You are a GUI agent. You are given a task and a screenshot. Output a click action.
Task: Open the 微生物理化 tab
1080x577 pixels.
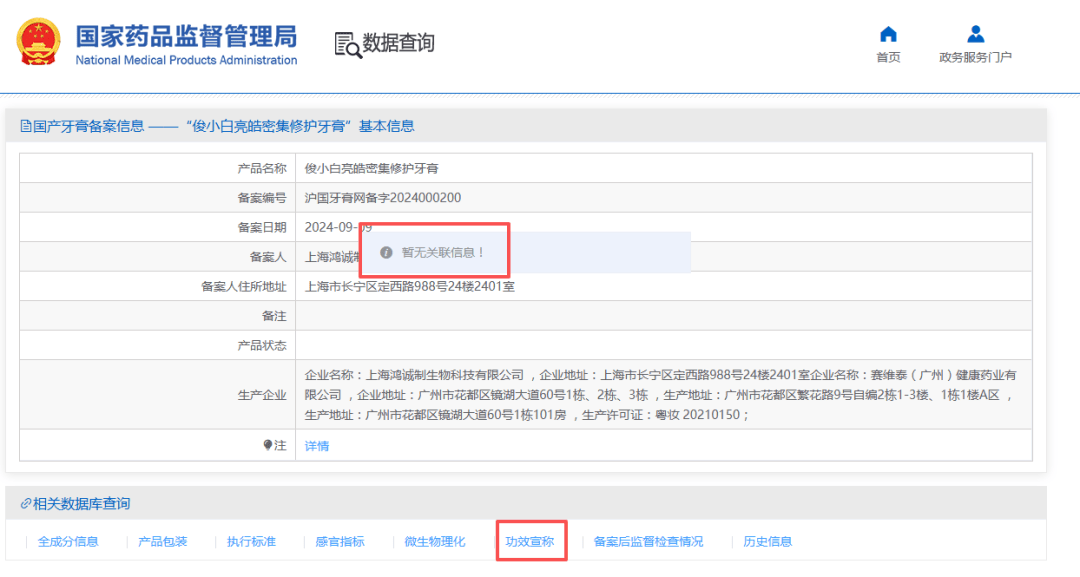[435, 542]
